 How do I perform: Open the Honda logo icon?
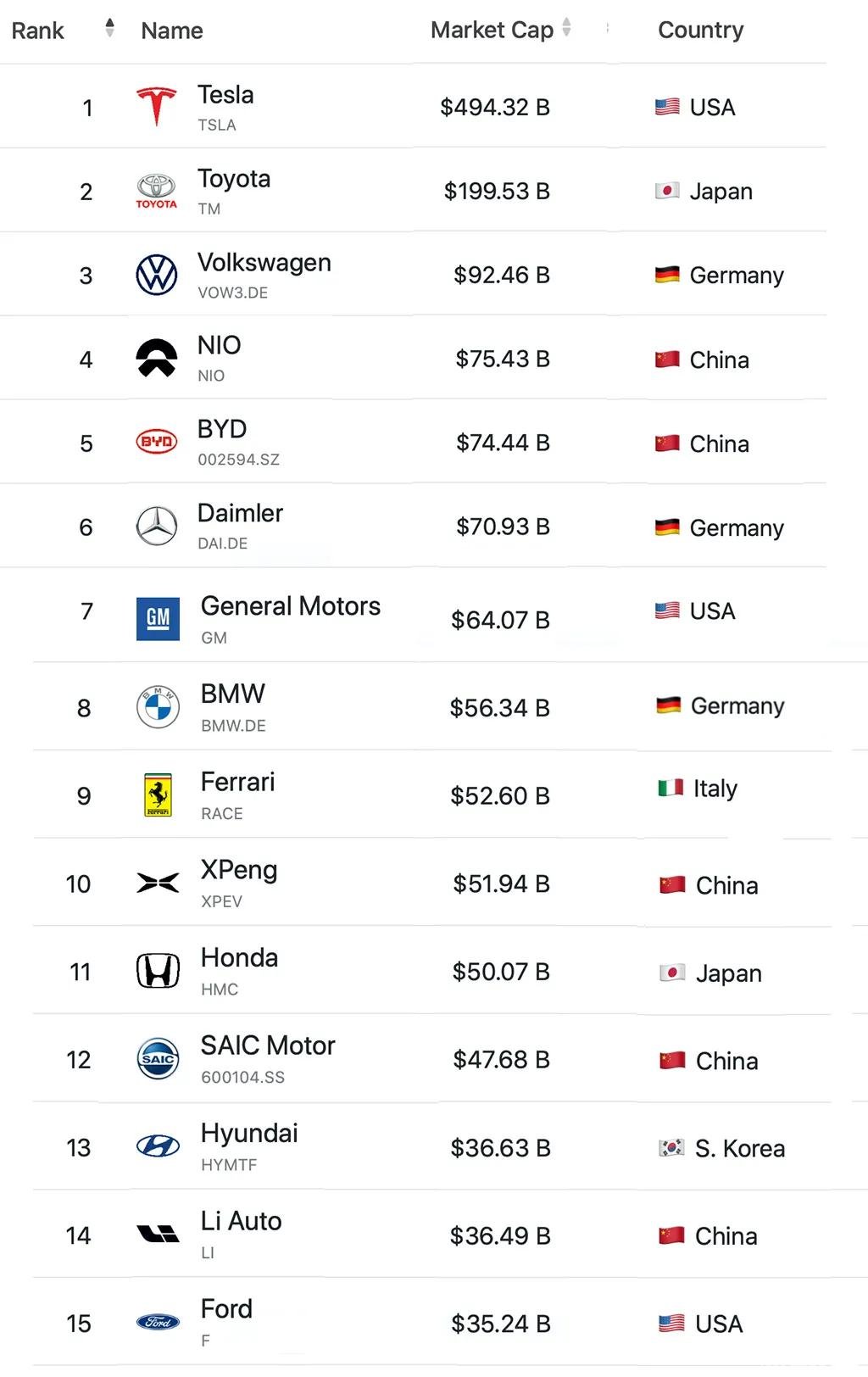point(158,971)
